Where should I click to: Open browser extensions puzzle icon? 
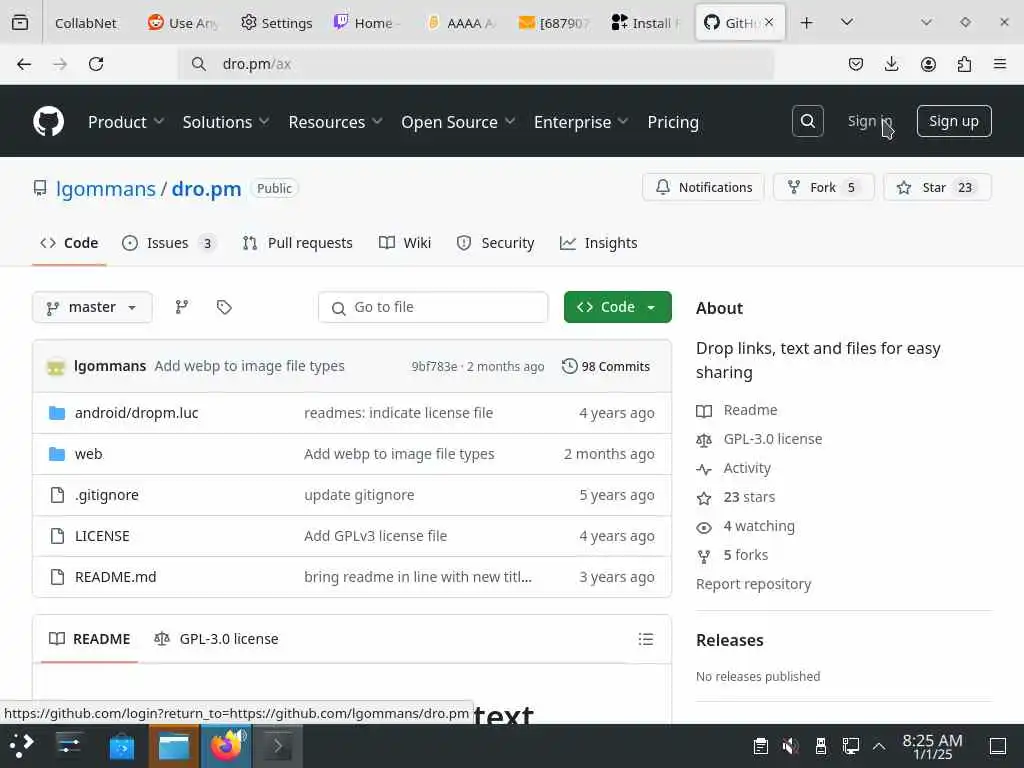click(x=964, y=64)
